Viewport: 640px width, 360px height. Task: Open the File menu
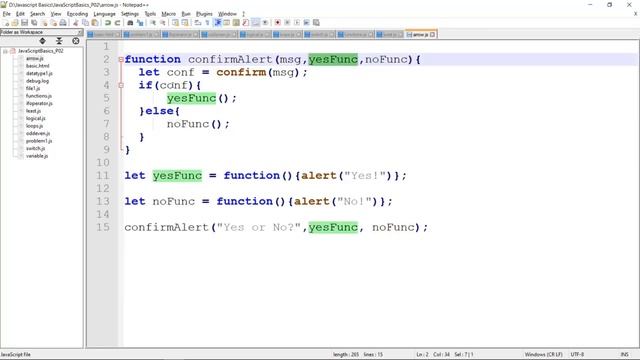7,14
